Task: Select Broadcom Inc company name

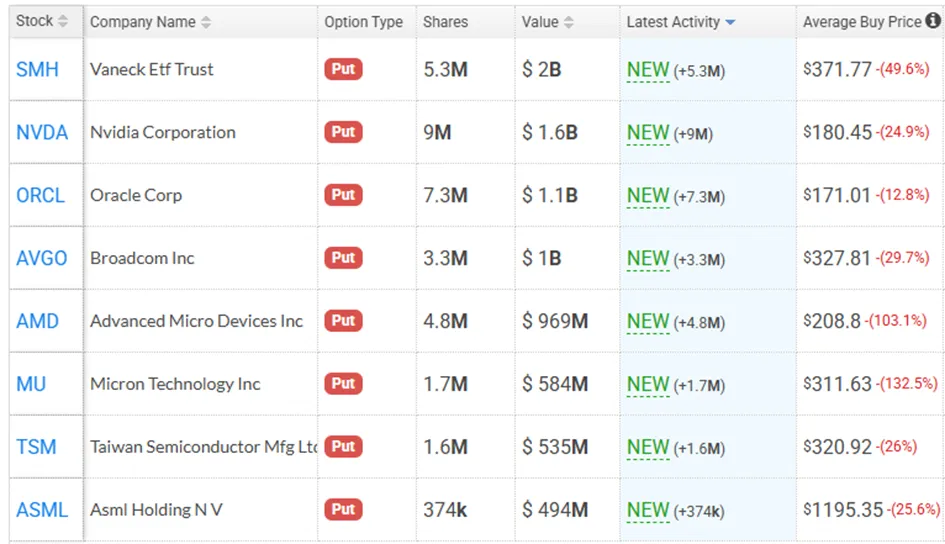Action: pos(142,258)
